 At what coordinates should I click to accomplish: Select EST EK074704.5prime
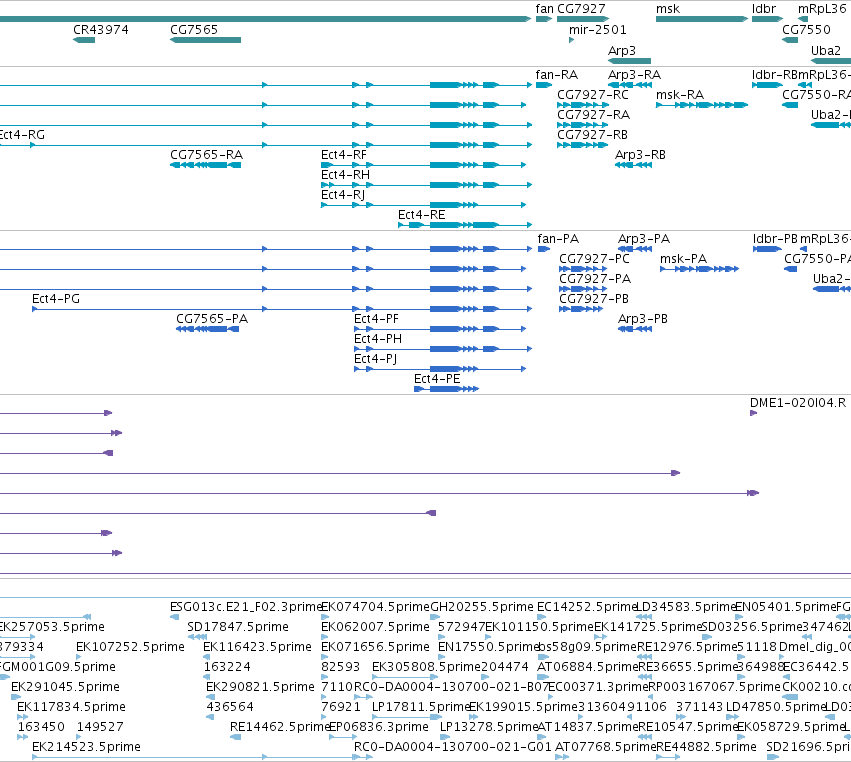[375, 606]
